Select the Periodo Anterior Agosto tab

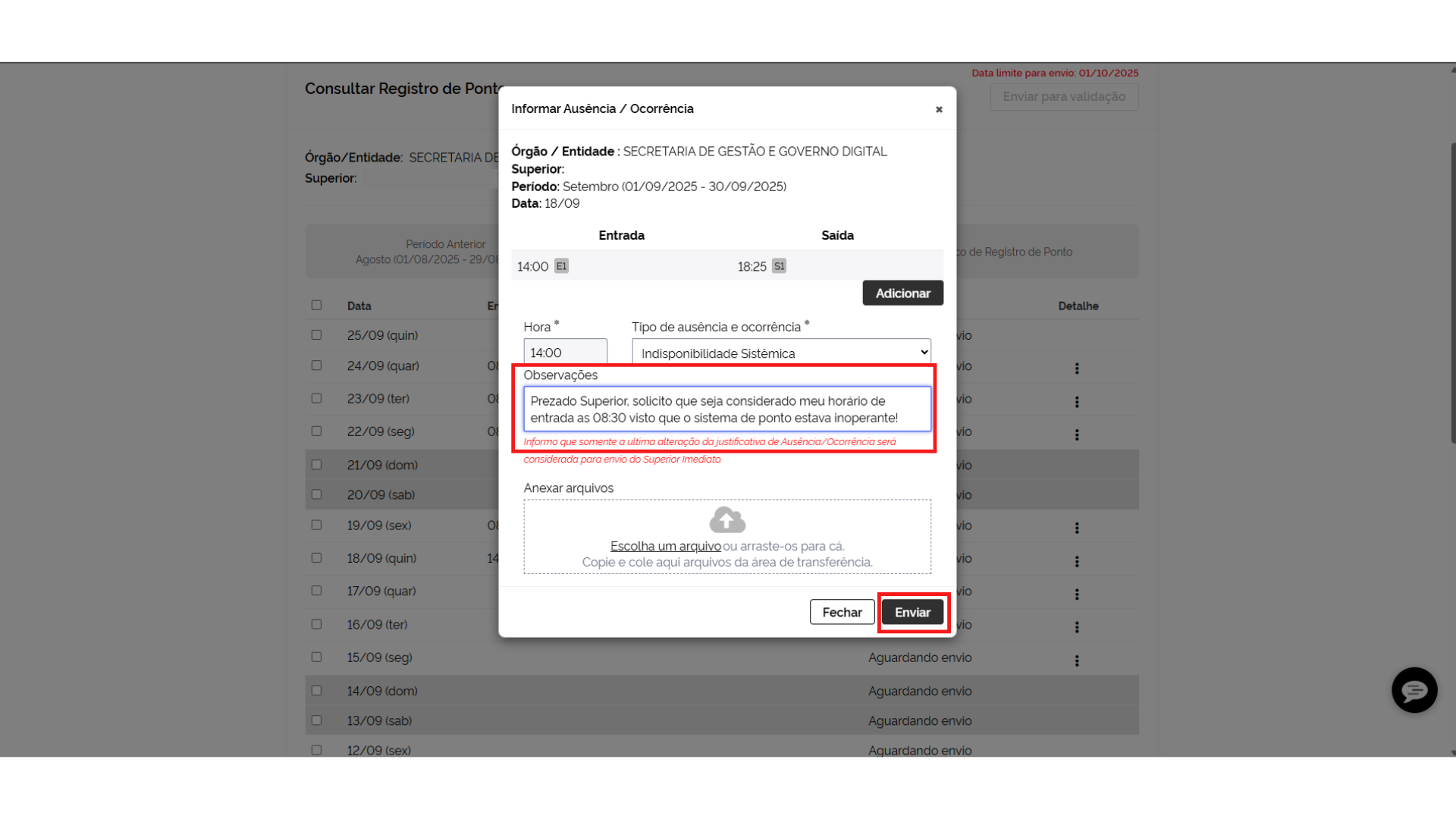425,252
